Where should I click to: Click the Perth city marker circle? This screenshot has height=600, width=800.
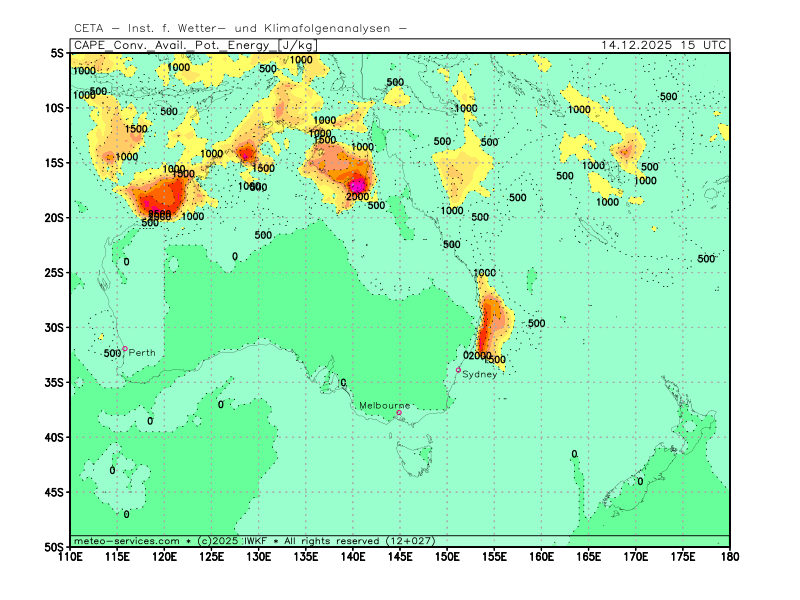coord(125,349)
